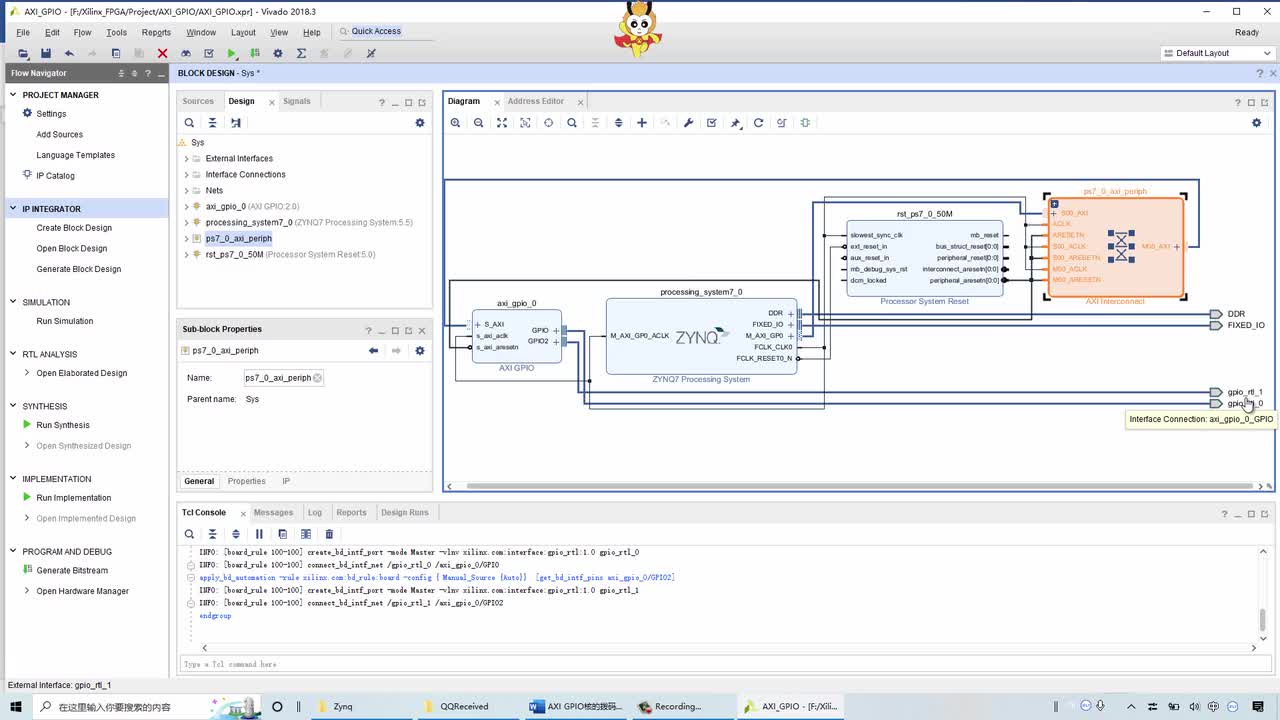1280x720 pixels.
Task: Open the Flow menu
Action: (82, 32)
